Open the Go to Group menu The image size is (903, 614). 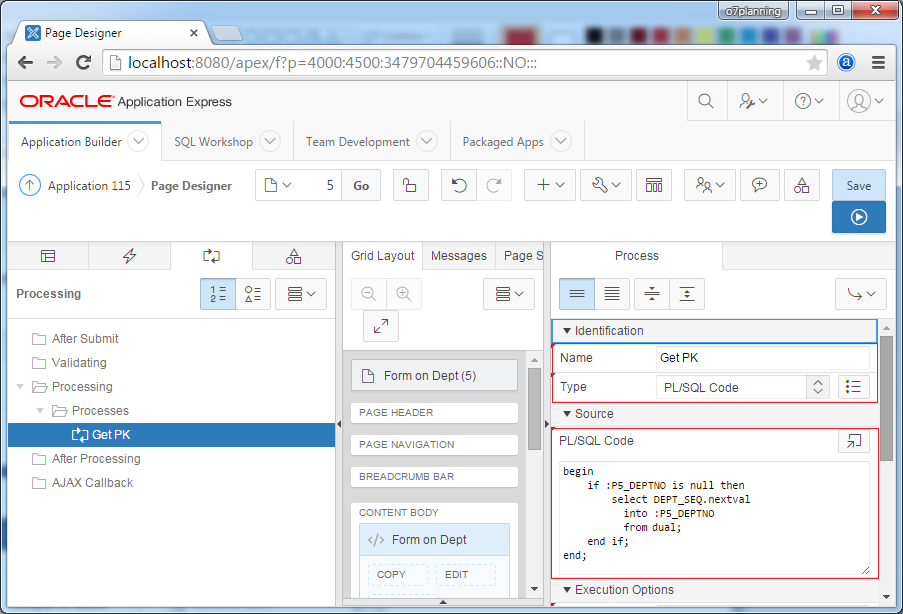tap(862, 294)
